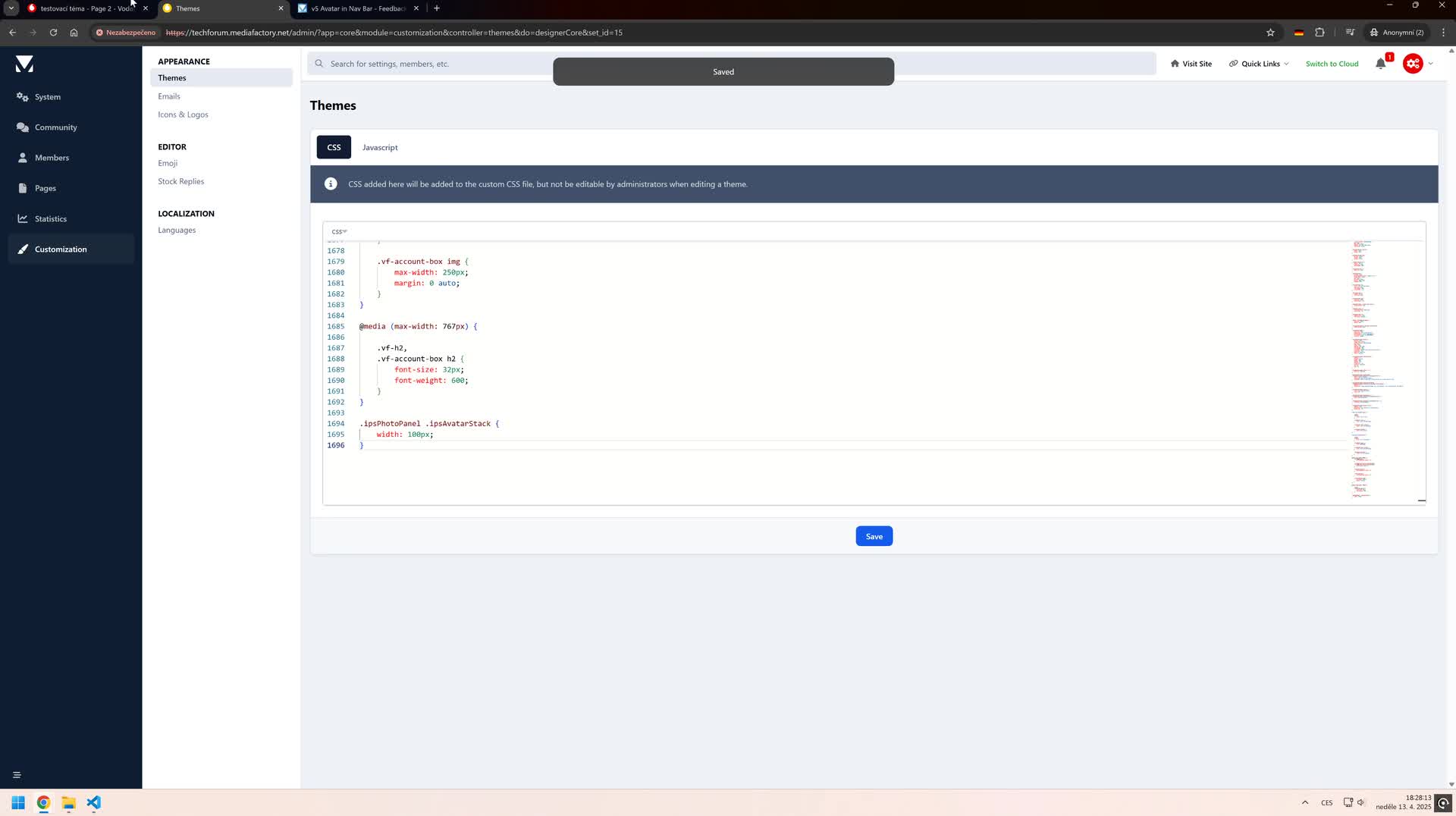
Task: Select the Customization brush icon
Action: coord(23,250)
